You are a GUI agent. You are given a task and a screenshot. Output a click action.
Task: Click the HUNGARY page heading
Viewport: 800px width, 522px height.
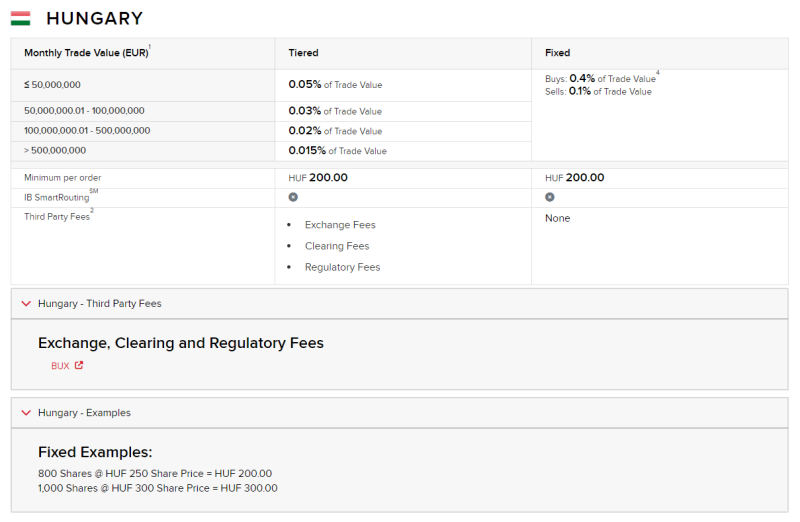tap(94, 18)
